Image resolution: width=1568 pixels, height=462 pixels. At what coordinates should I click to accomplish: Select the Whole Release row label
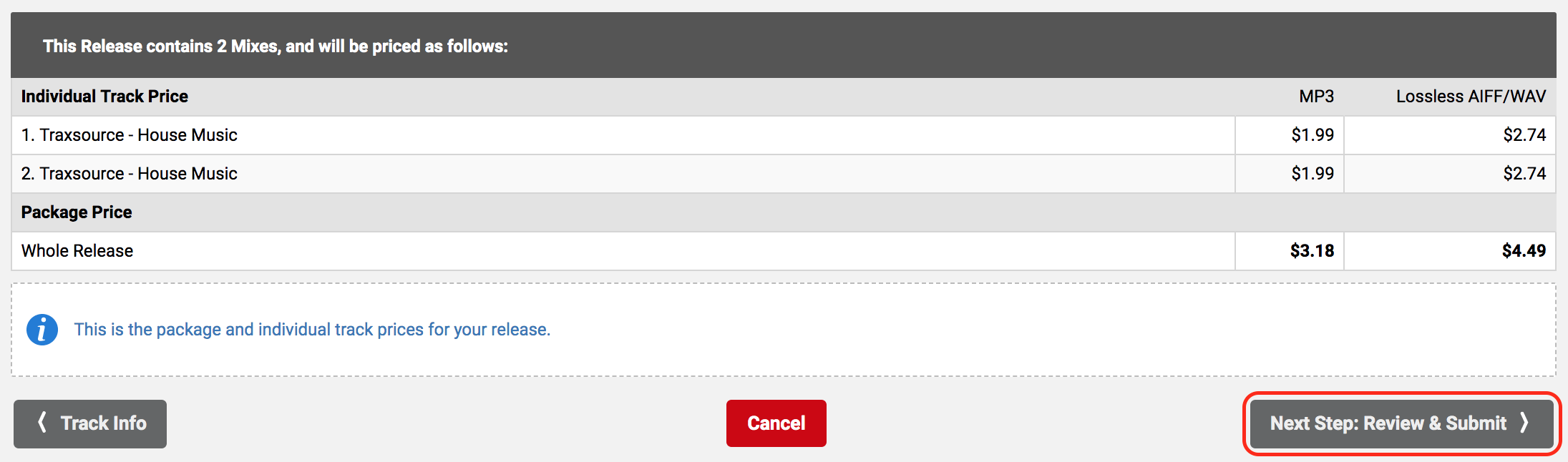pos(77,251)
